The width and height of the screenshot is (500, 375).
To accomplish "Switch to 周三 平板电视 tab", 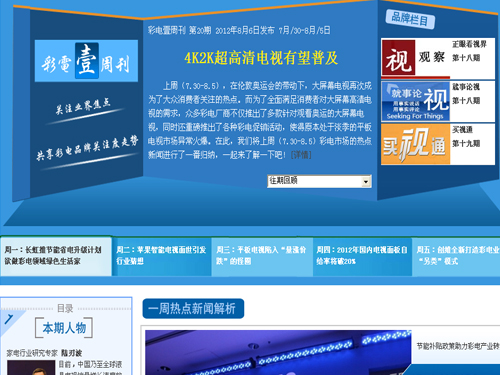I will point(262,256).
